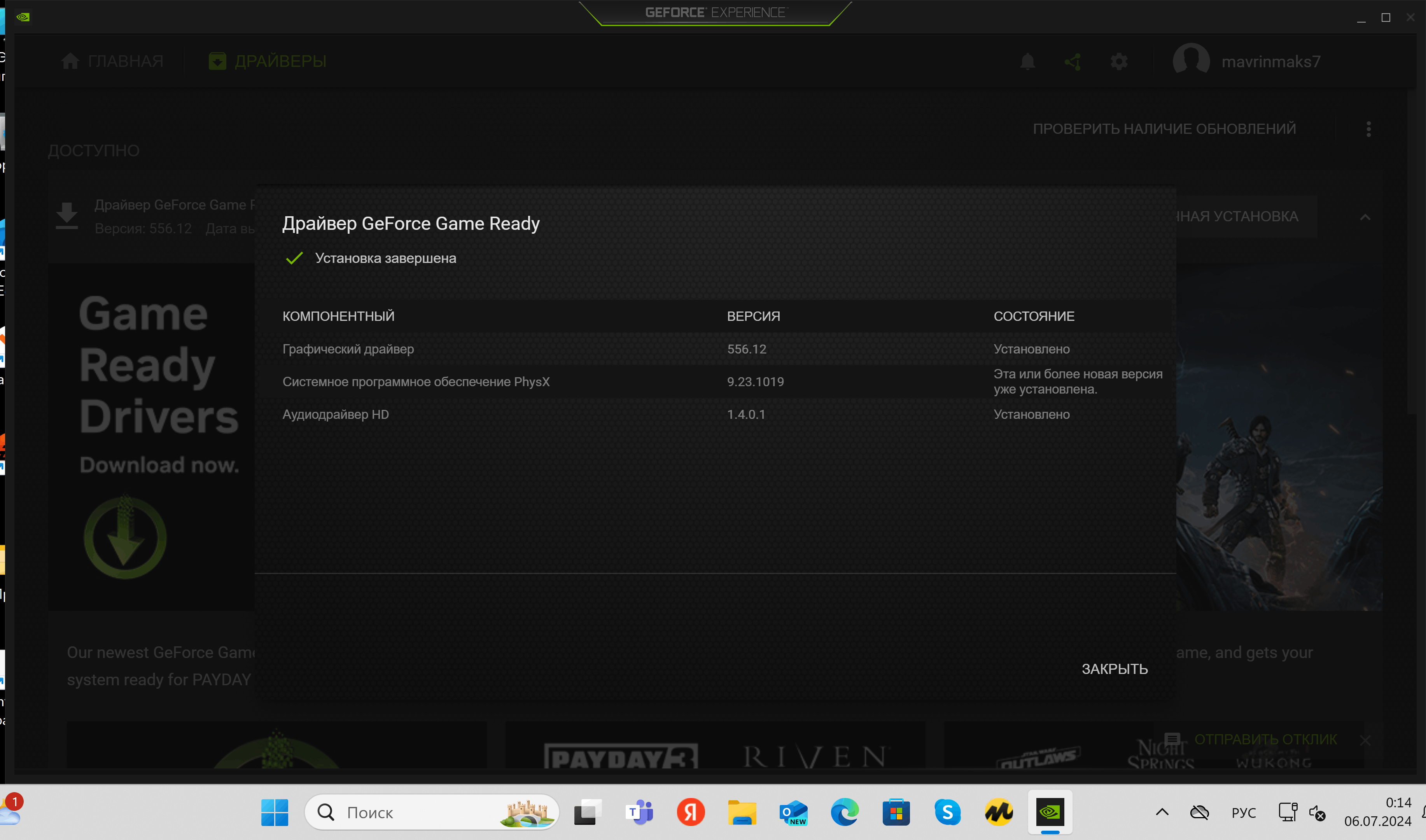The height and width of the screenshot is (840, 1426).
Task: Switch the РУС input language
Action: click(x=1243, y=813)
